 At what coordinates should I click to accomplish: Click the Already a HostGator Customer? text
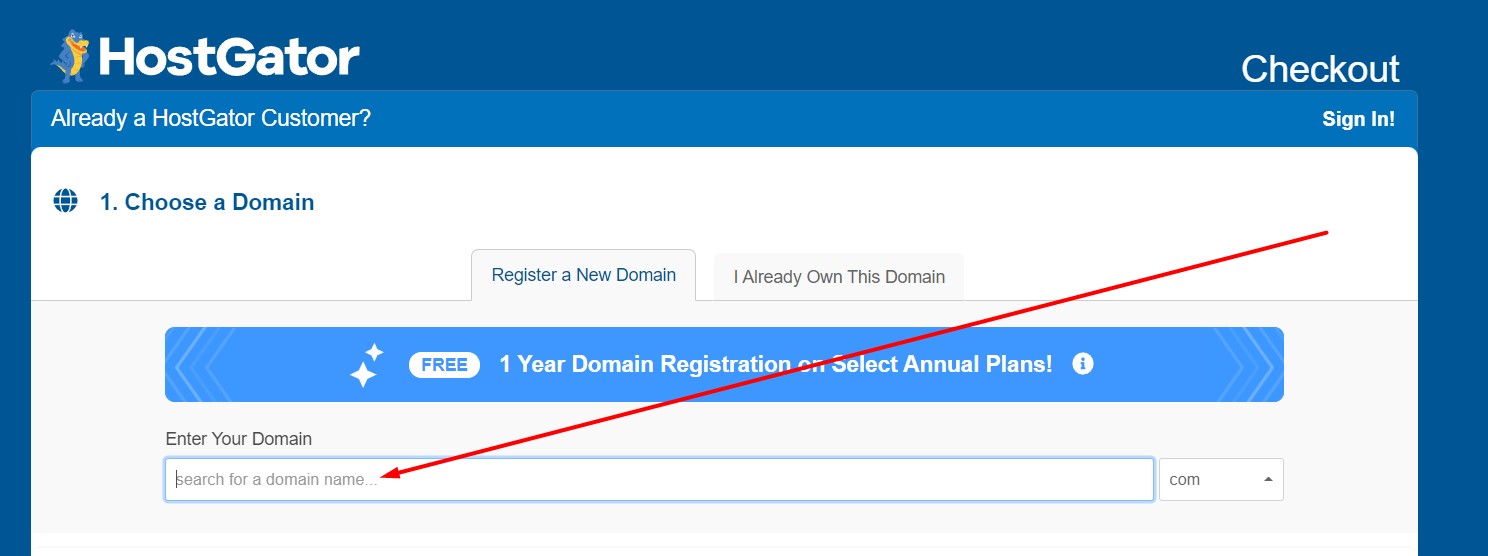tap(211, 118)
